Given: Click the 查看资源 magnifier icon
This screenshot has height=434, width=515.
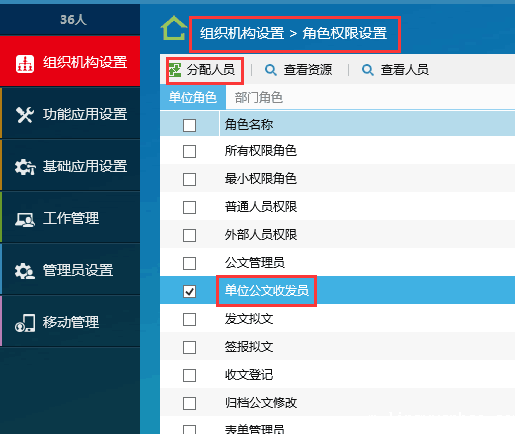Looking at the screenshot, I should (271, 70).
